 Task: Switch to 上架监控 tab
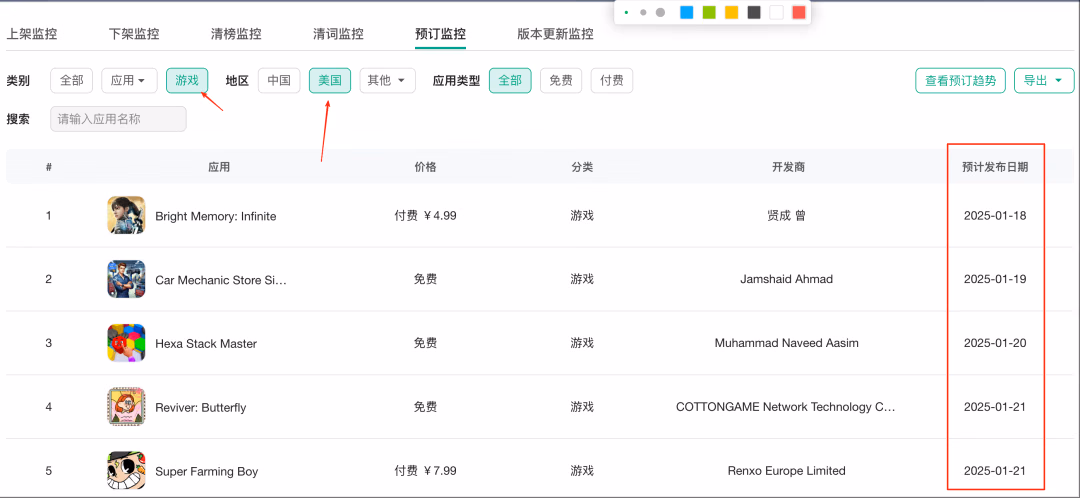coord(32,34)
